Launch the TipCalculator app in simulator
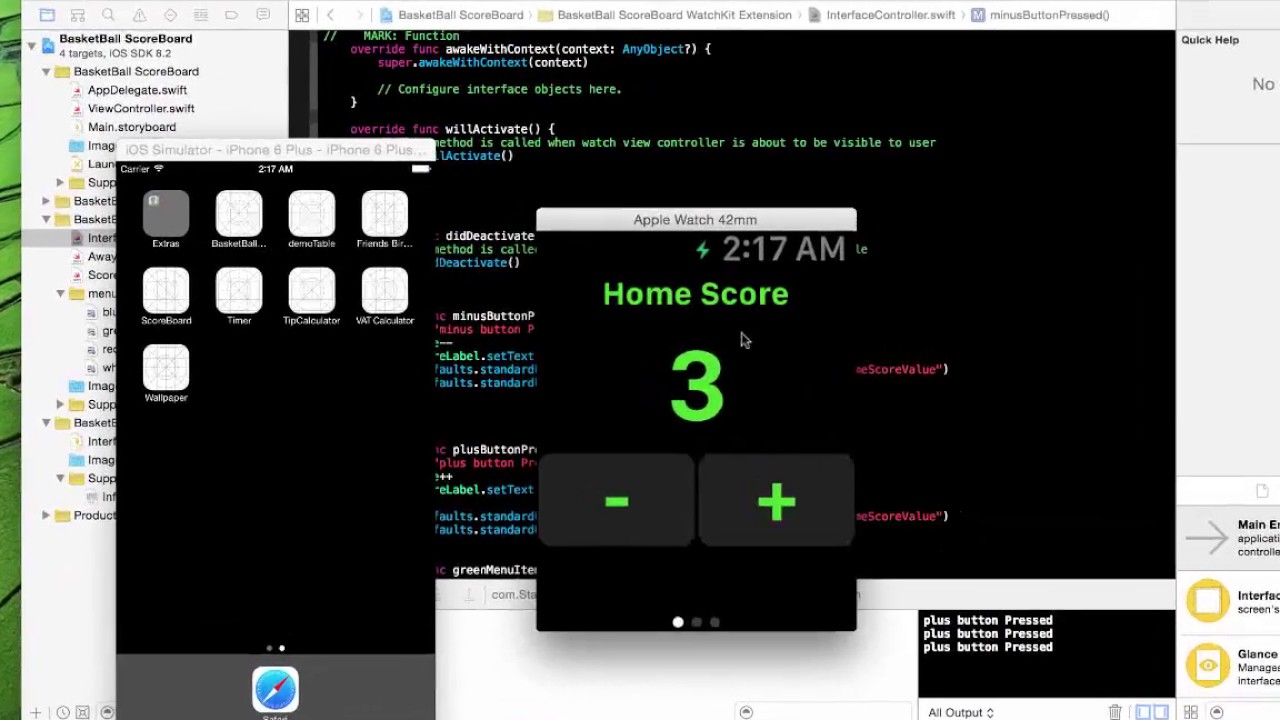The height and width of the screenshot is (720, 1280). [x=312, y=296]
